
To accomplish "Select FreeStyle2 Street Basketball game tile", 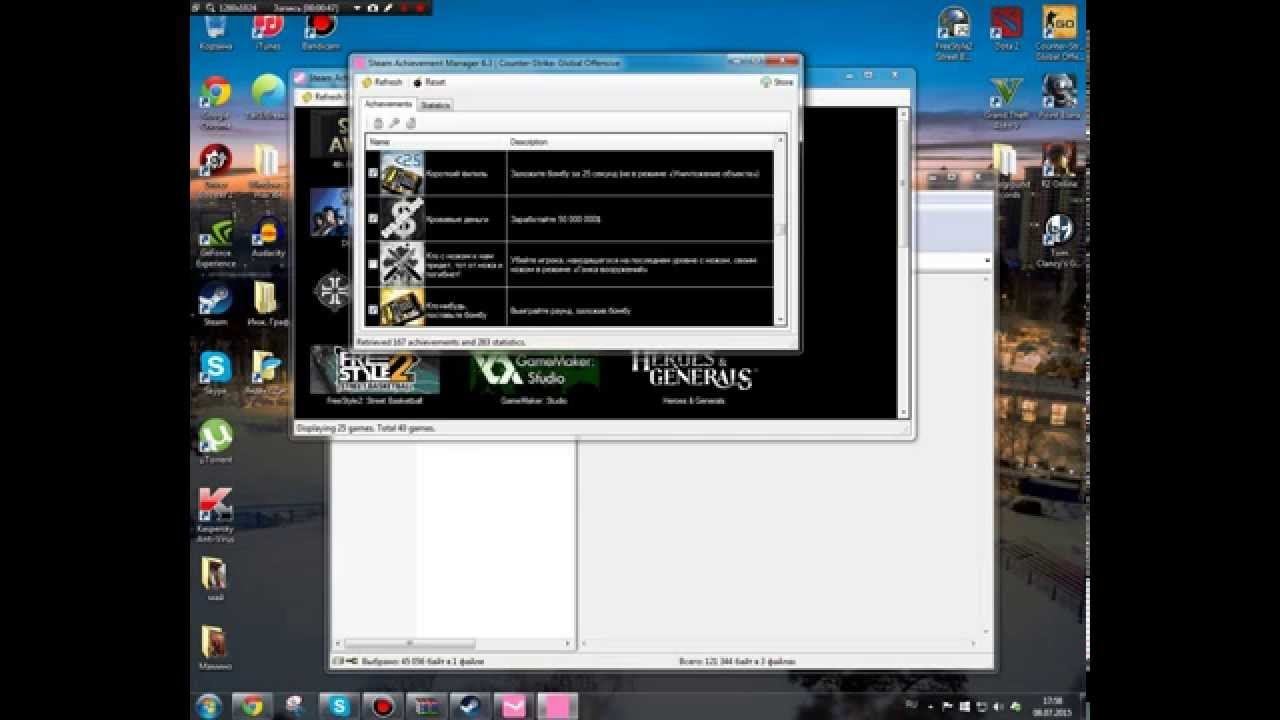I will coord(375,375).
